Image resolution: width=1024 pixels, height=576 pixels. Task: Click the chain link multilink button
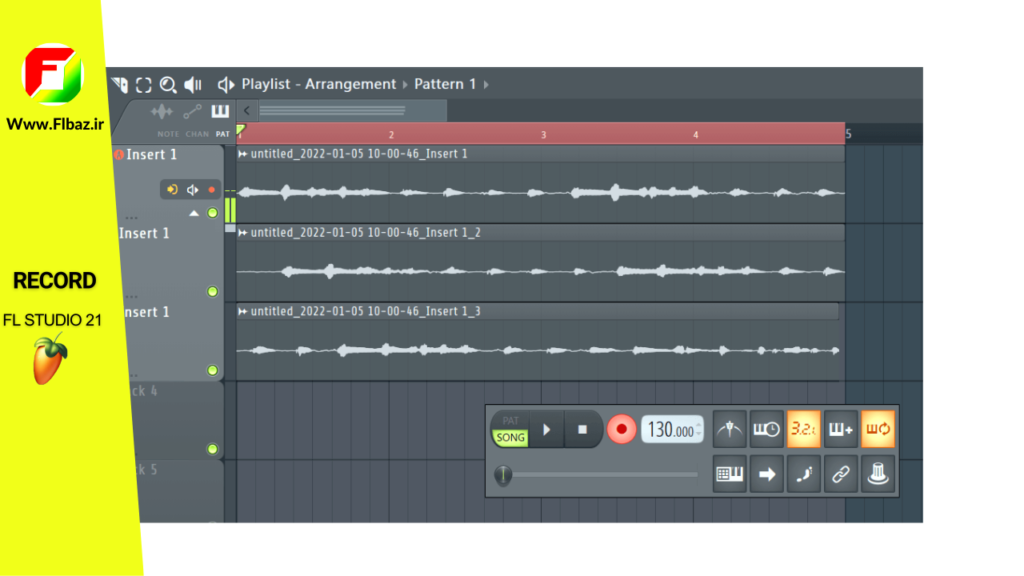(x=840, y=474)
